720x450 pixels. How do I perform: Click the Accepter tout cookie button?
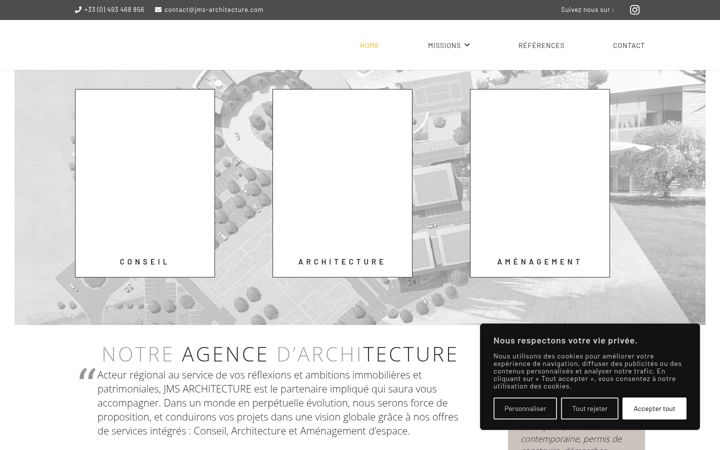(654, 408)
